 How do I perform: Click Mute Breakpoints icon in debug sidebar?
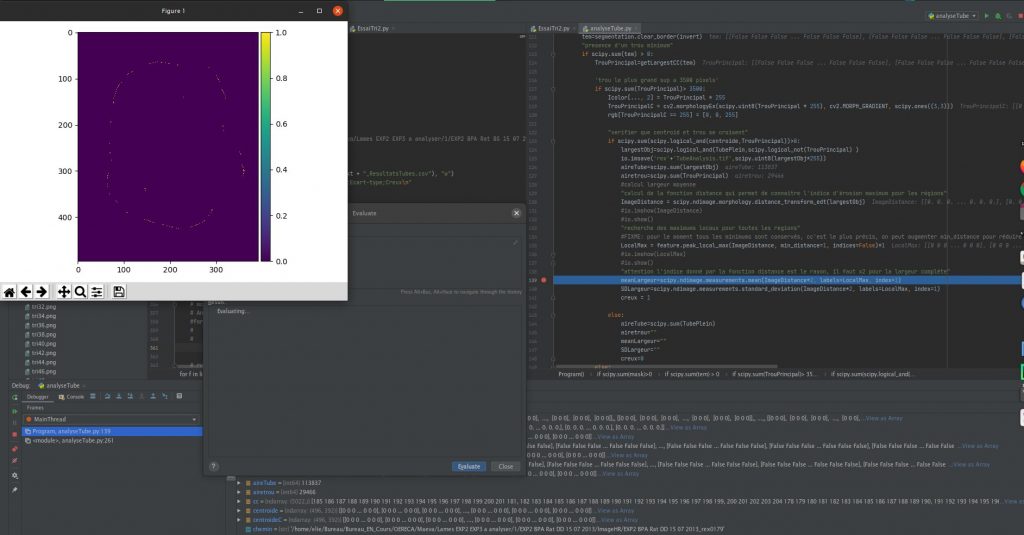tap(14, 461)
